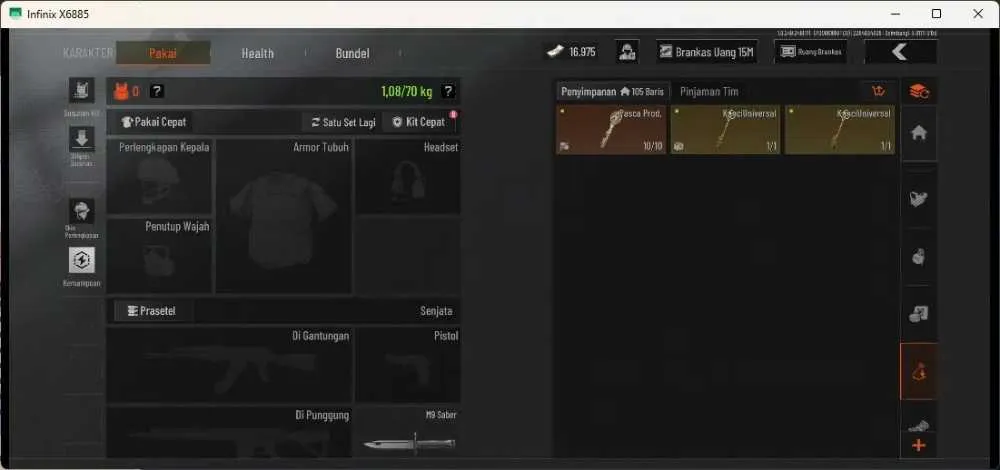
Task: Maximize the Infinix X6885 window
Action: (x=936, y=13)
